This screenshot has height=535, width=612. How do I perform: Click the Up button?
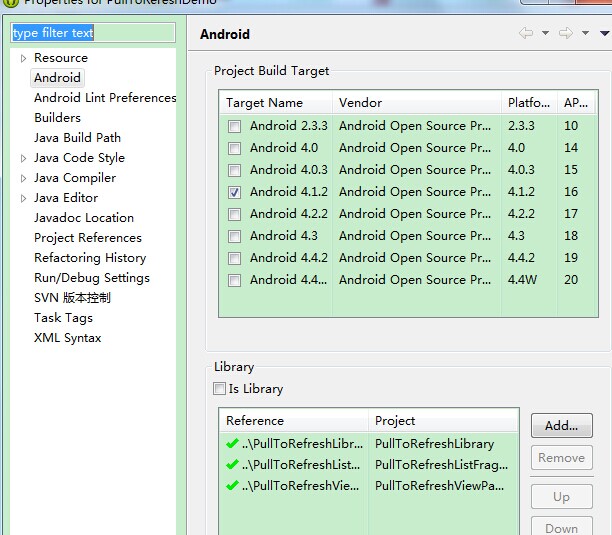[562, 497]
